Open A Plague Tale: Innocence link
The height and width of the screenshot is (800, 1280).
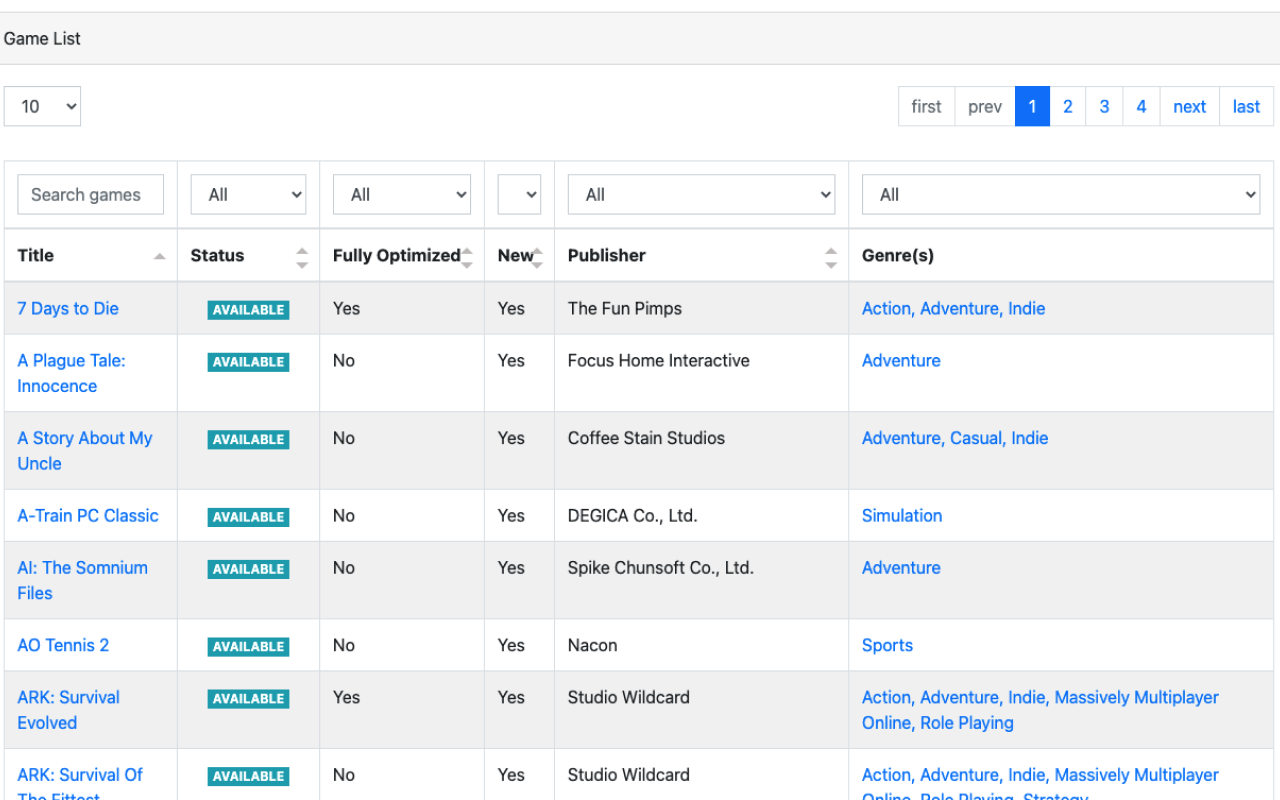point(71,373)
